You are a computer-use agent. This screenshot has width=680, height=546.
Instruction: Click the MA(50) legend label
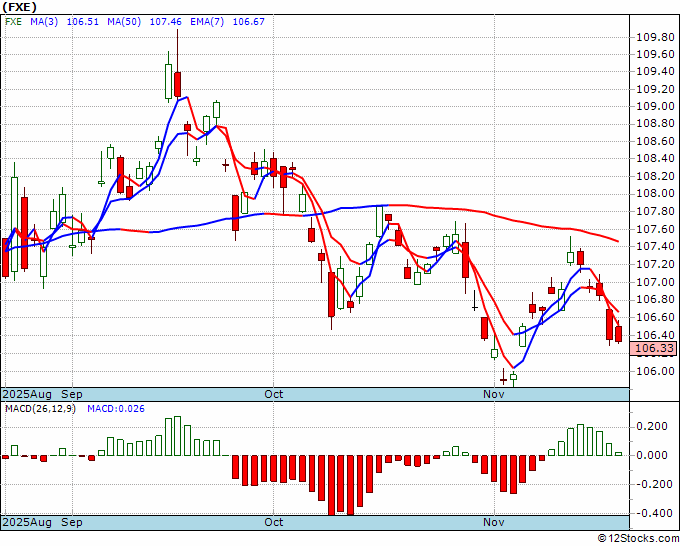tap(124, 22)
